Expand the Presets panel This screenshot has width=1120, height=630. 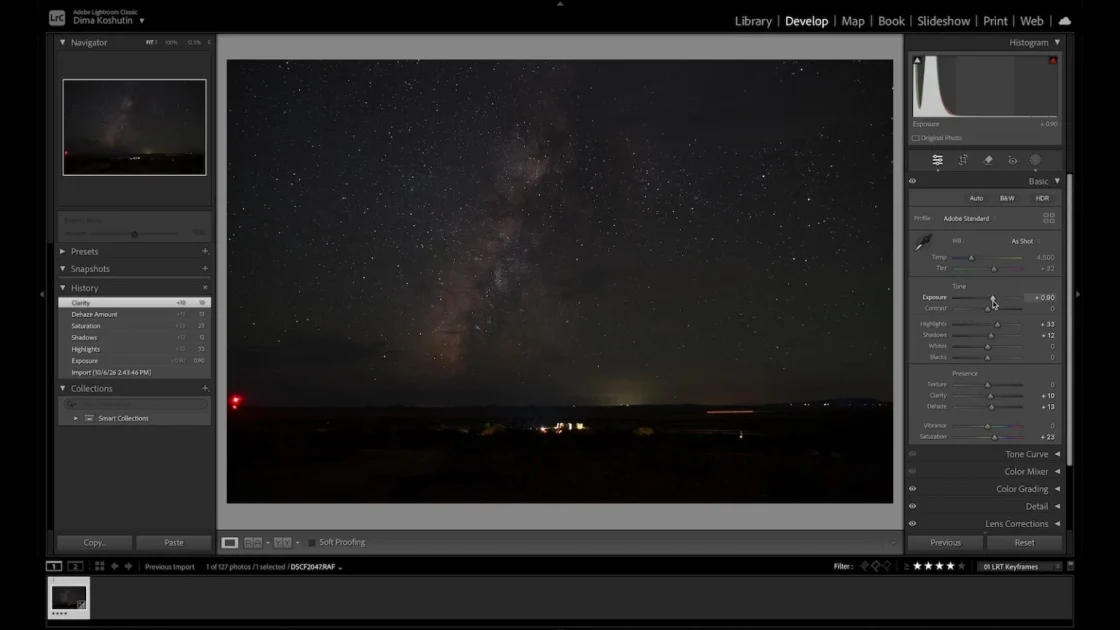[x=63, y=251]
